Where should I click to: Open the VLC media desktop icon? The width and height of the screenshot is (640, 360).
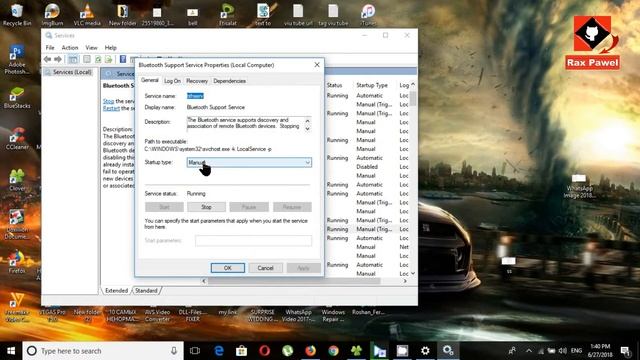87,15
